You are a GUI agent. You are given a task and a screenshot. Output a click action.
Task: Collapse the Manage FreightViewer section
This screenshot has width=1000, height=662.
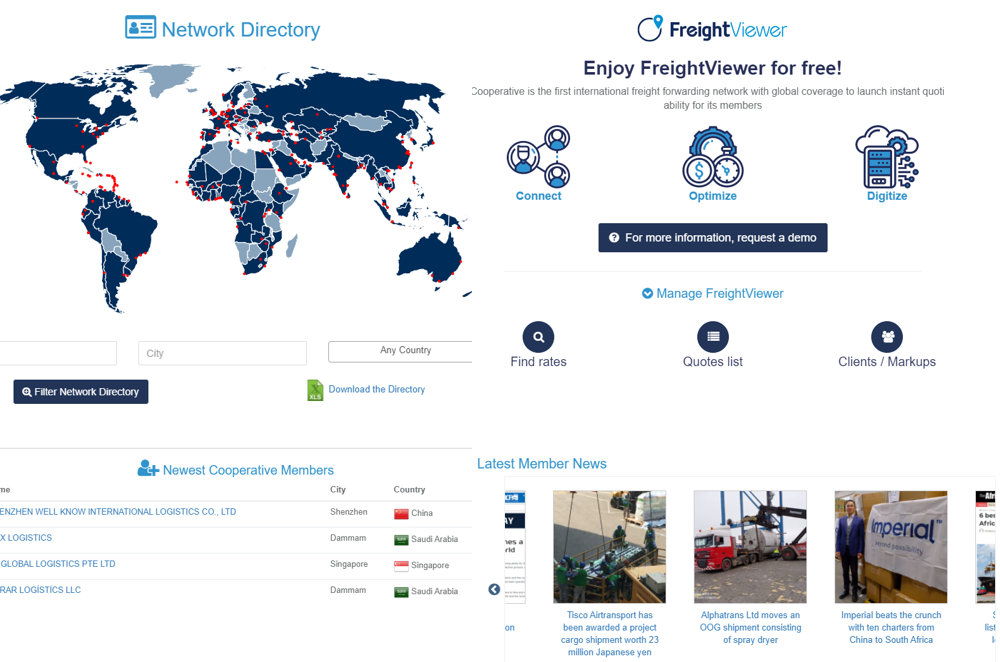coord(649,293)
